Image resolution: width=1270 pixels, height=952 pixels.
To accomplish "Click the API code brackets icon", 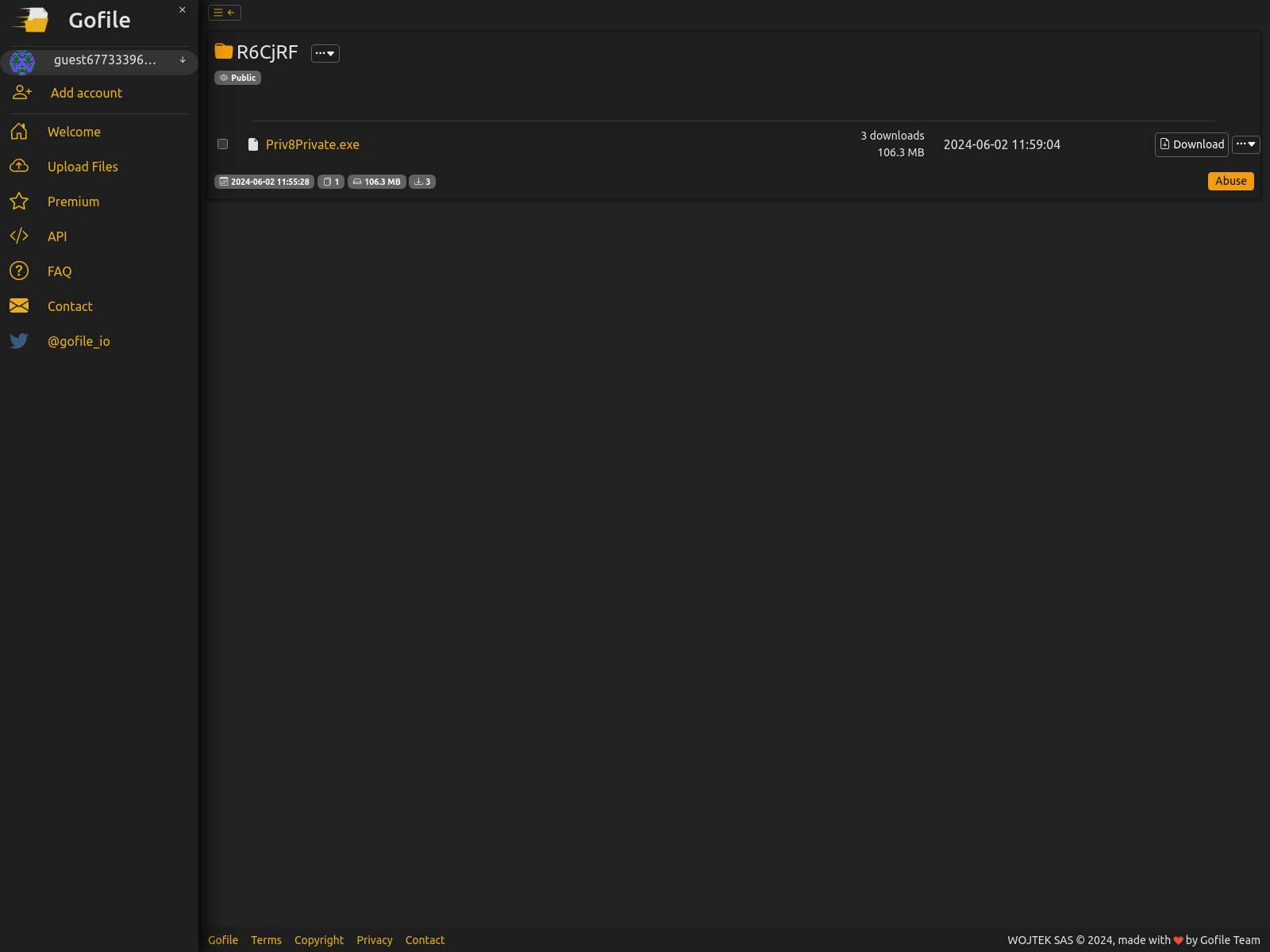I will pyautogui.click(x=19, y=236).
